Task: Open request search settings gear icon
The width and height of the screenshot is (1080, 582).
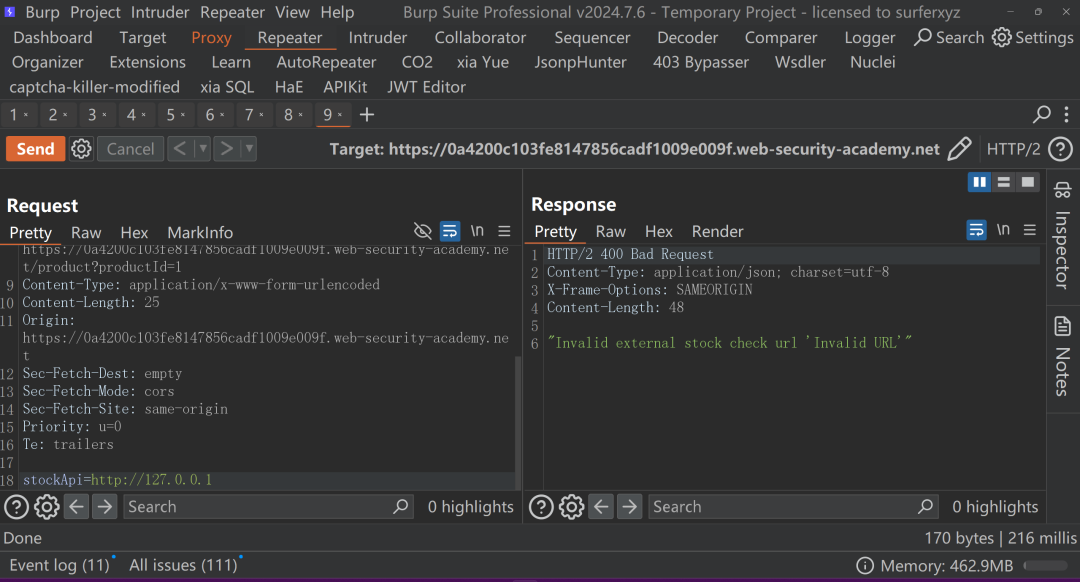Action: [x=47, y=507]
